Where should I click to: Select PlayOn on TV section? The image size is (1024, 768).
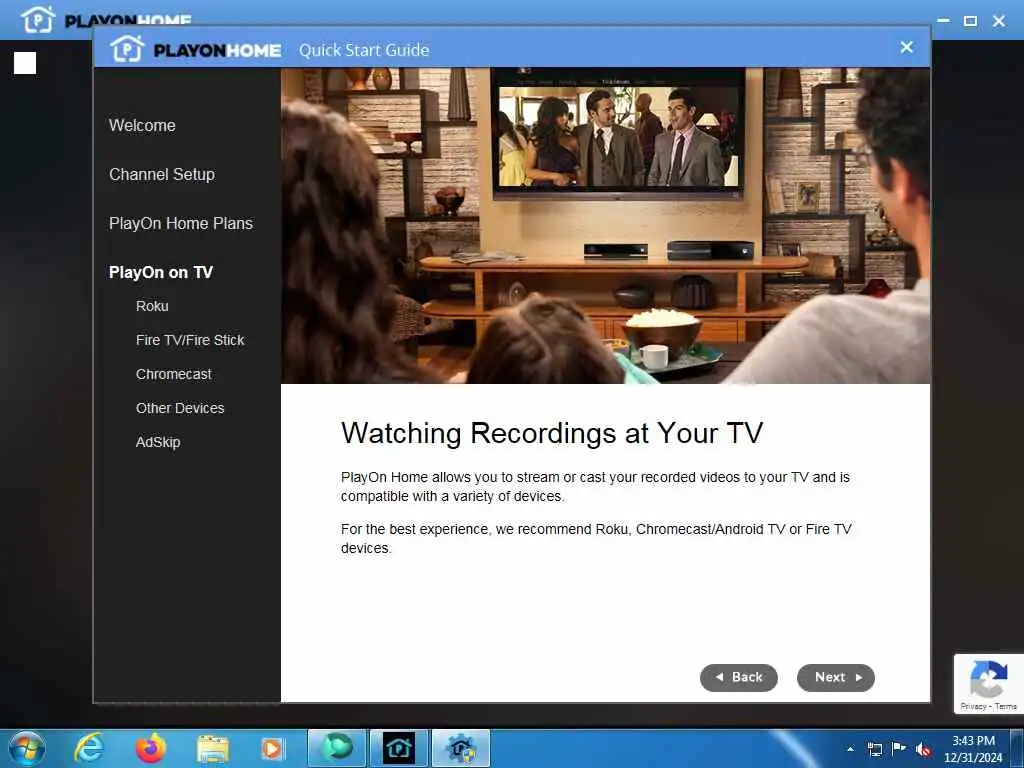point(161,272)
